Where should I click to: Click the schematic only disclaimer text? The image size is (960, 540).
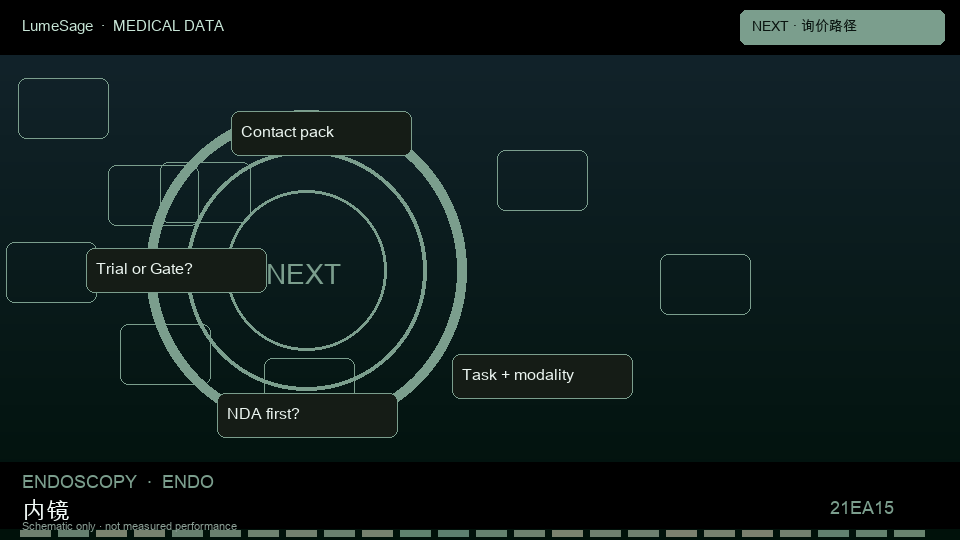coord(129,526)
